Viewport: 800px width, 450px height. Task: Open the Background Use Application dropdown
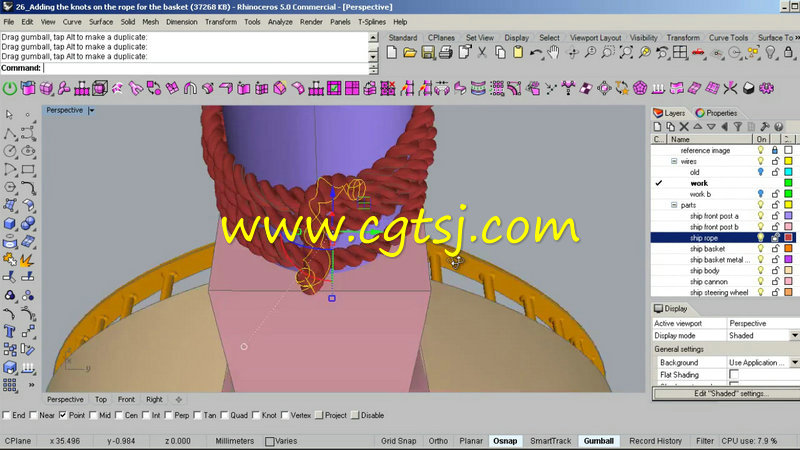[x=794, y=362]
